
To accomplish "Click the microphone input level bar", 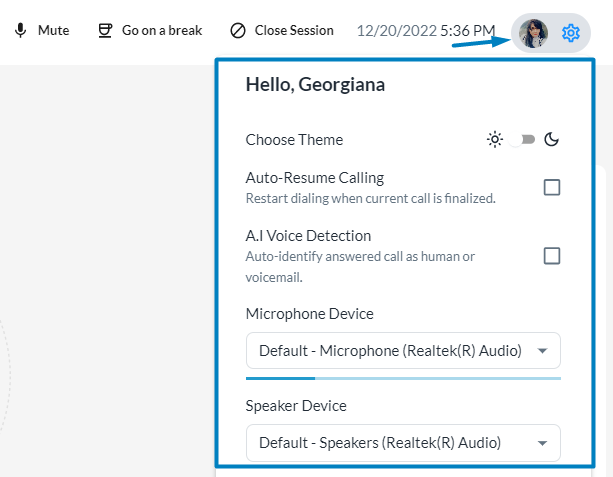I will point(403,379).
